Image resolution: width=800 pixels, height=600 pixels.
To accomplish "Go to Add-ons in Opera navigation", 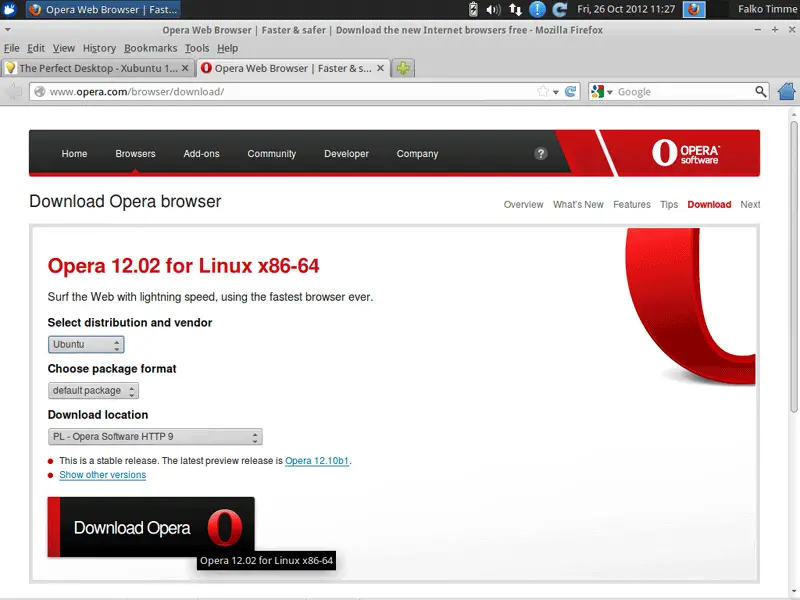I will [202, 154].
